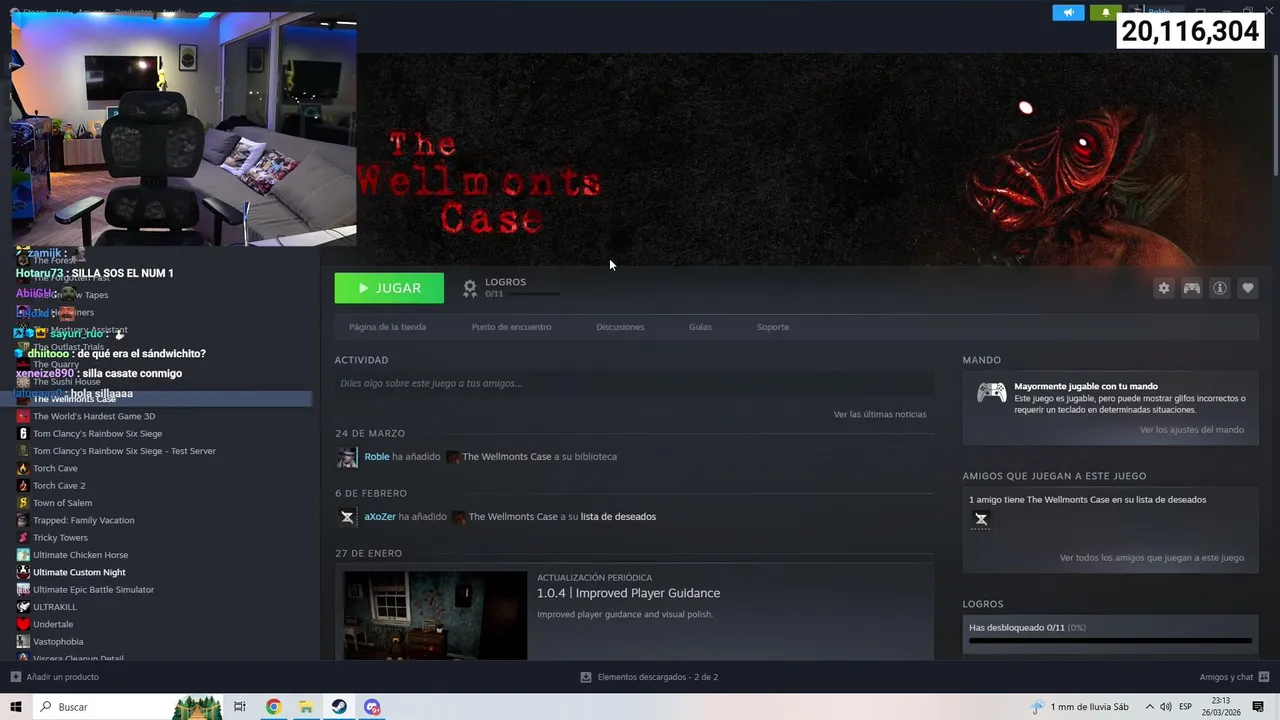The width and height of the screenshot is (1280, 720).
Task: Open Punto de encuentro tab
Action: [x=511, y=327]
